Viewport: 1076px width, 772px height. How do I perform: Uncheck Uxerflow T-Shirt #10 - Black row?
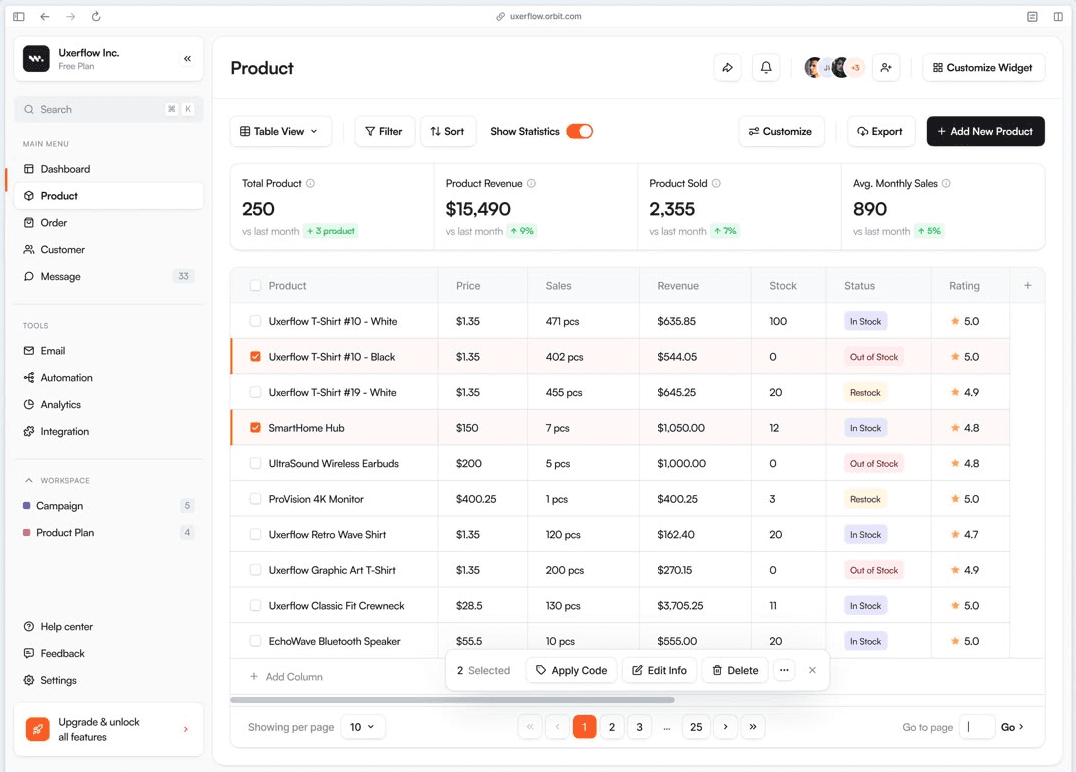pyautogui.click(x=255, y=357)
